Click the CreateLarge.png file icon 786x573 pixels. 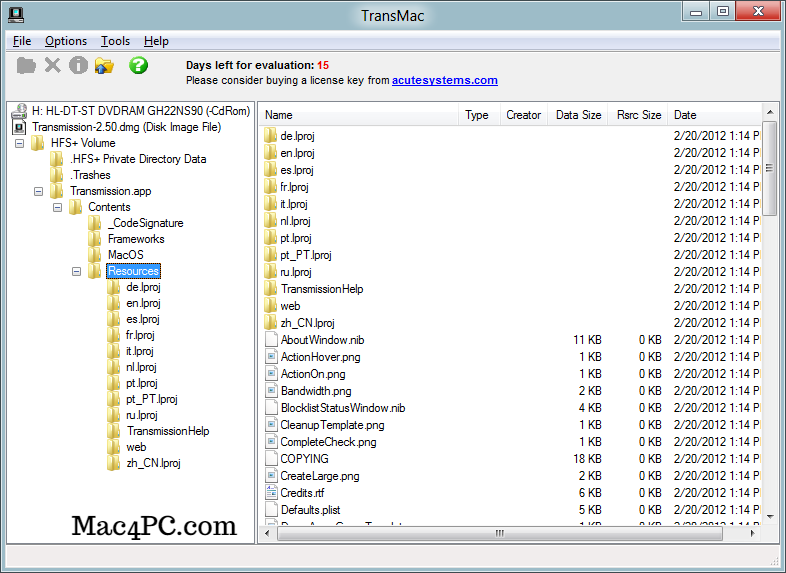click(x=271, y=476)
